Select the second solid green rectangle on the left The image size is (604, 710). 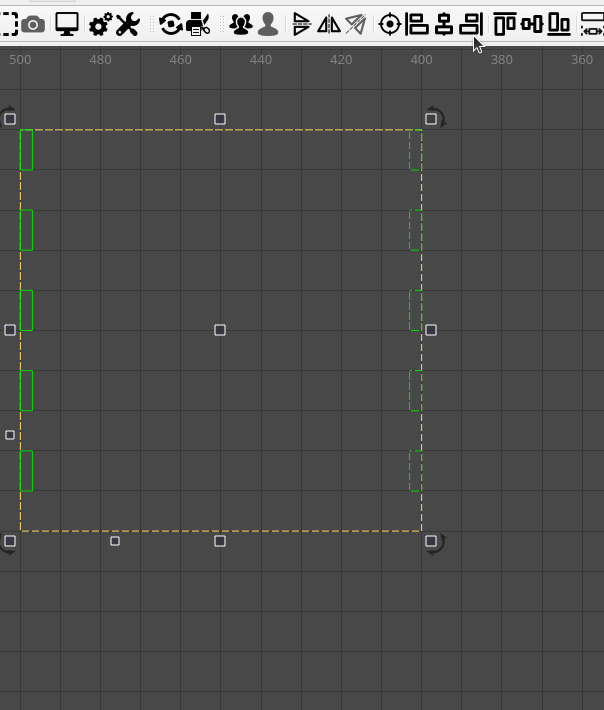click(27, 230)
